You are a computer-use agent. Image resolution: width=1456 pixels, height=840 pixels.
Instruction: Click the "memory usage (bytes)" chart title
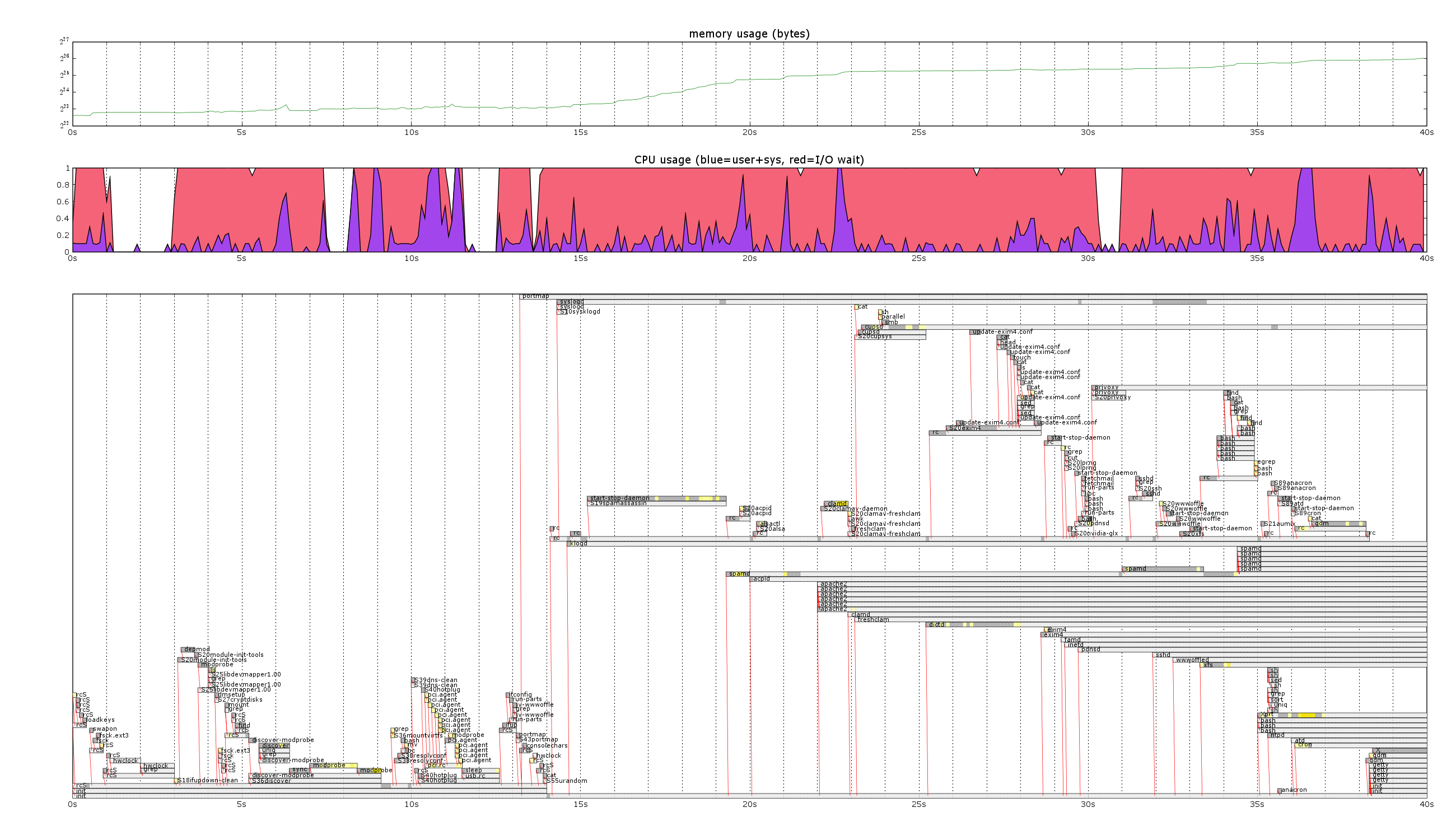749,34
